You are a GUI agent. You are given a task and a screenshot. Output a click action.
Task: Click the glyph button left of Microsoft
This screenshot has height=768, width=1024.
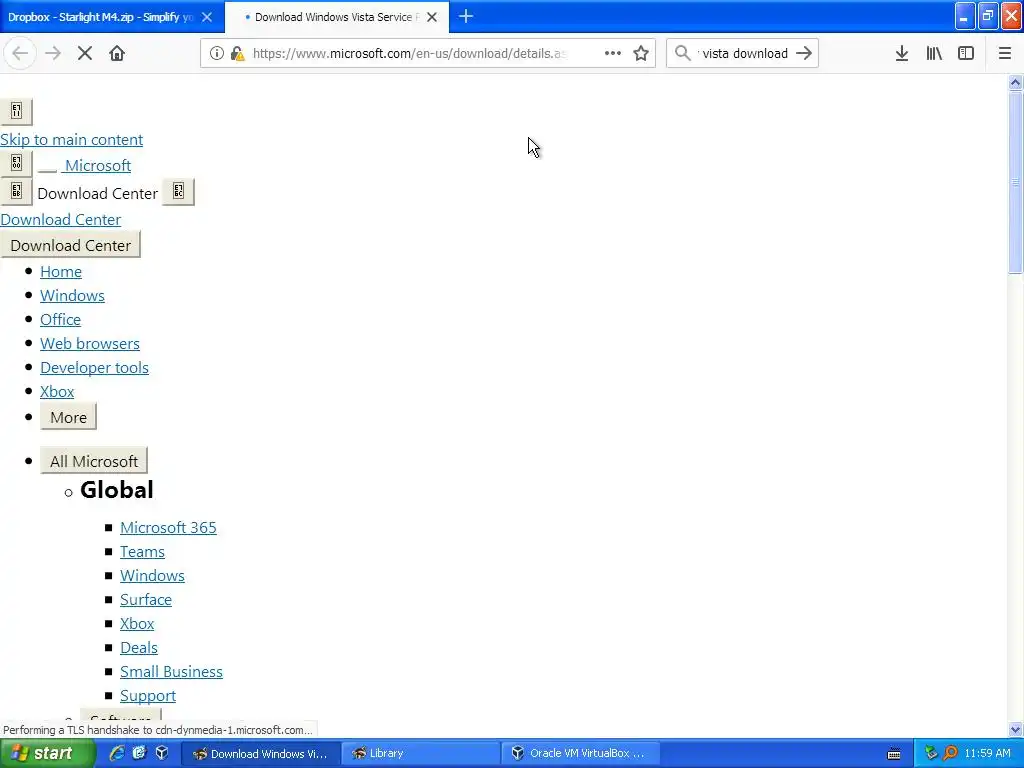[16, 163]
